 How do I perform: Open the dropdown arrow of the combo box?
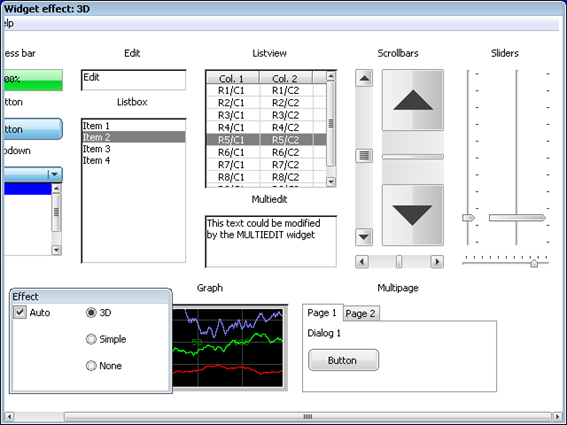(x=54, y=175)
